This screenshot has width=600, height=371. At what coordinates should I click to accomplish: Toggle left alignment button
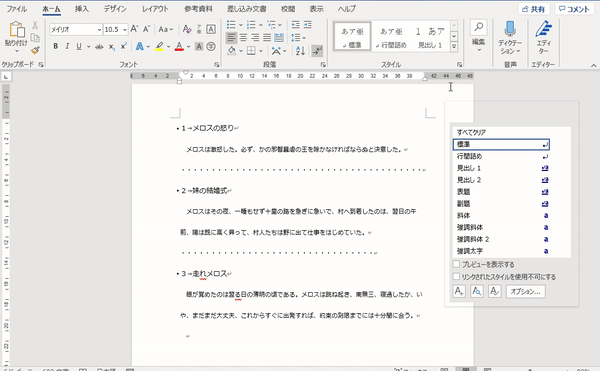(x=231, y=37)
